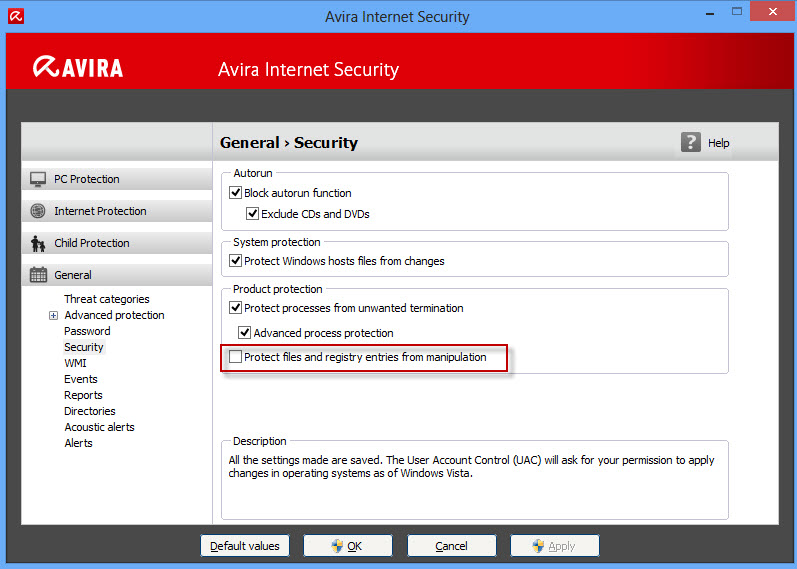Select Advanced protection in the tree

(x=114, y=315)
